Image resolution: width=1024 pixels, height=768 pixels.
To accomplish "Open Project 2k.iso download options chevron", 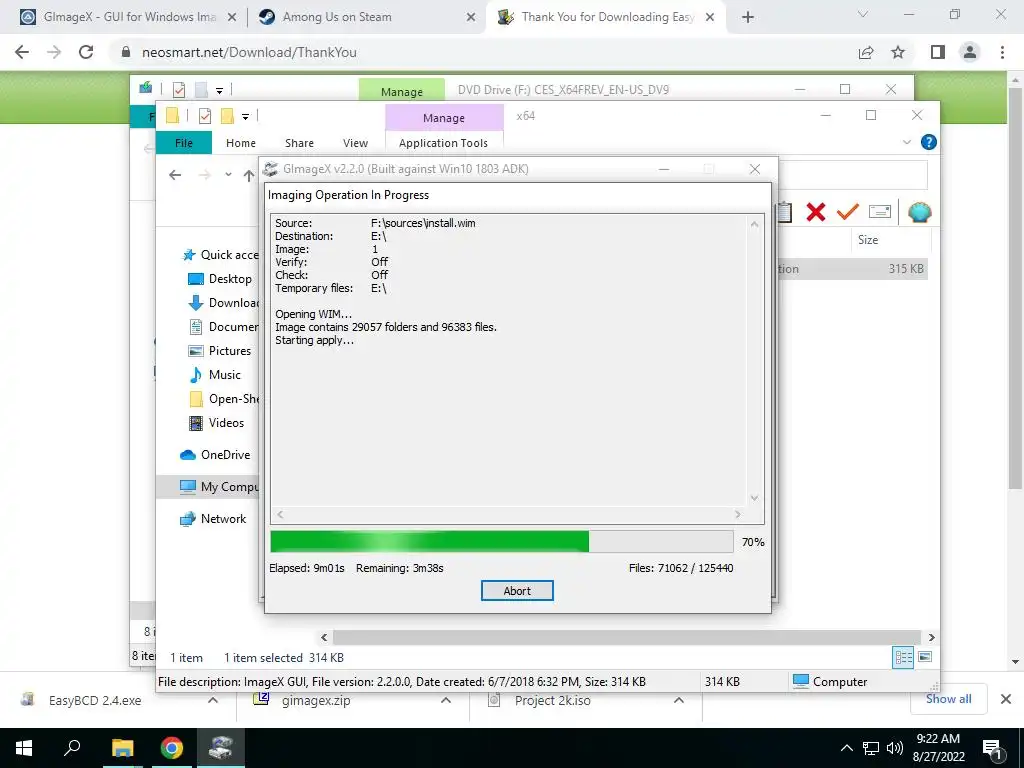I will click(x=679, y=700).
